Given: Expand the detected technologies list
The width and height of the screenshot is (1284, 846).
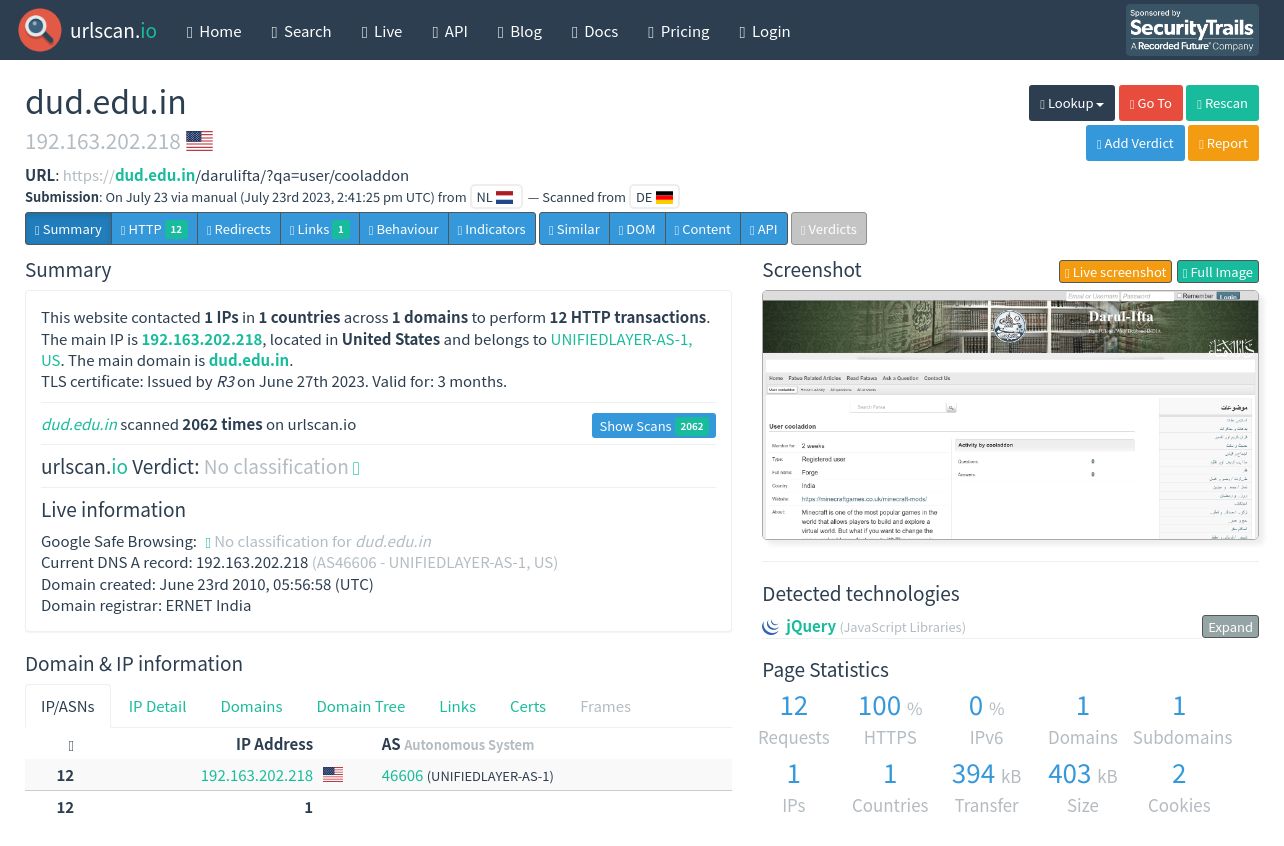Looking at the screenshot, I should (x=1230, y=627).
